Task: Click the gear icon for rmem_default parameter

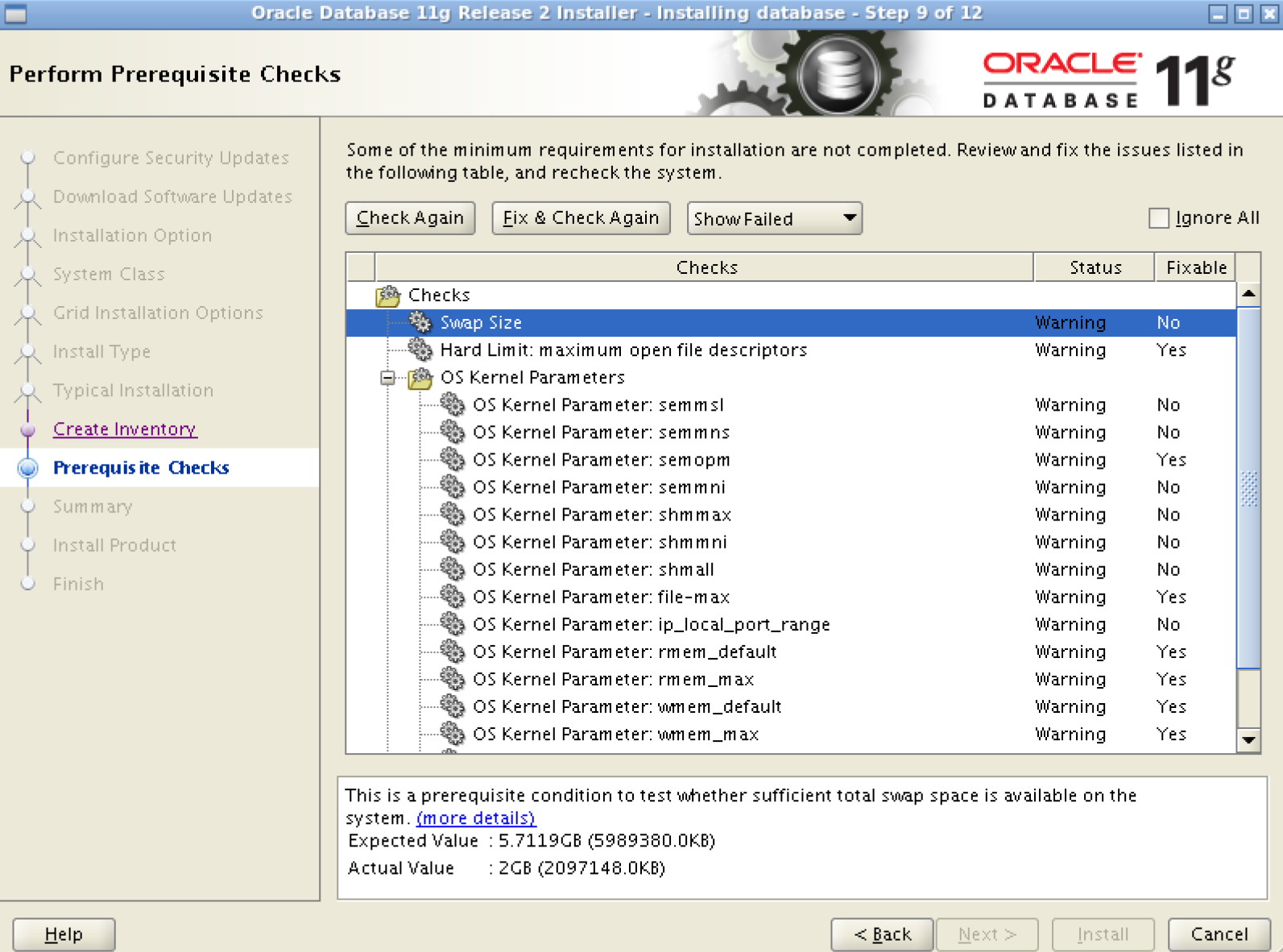Action: [x=453, y=651]
